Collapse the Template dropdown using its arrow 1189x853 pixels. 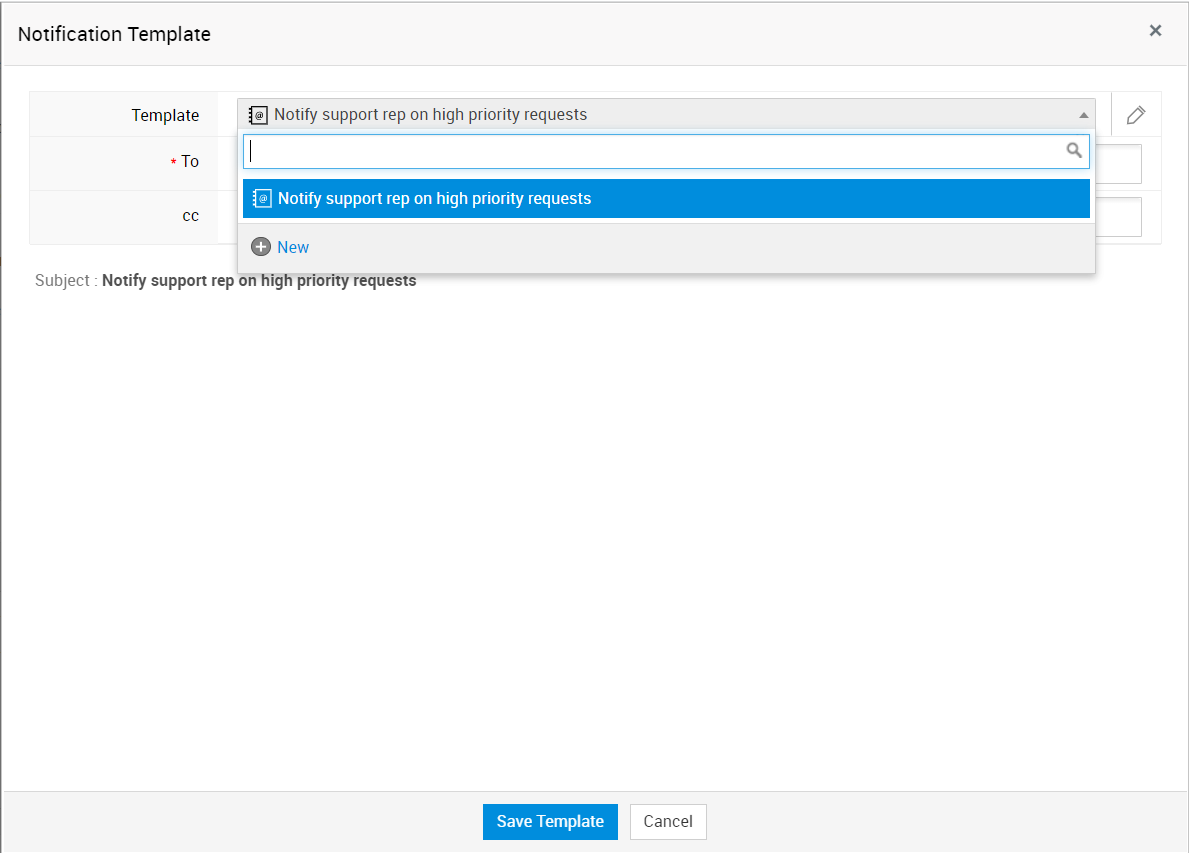coord(1083,115)
